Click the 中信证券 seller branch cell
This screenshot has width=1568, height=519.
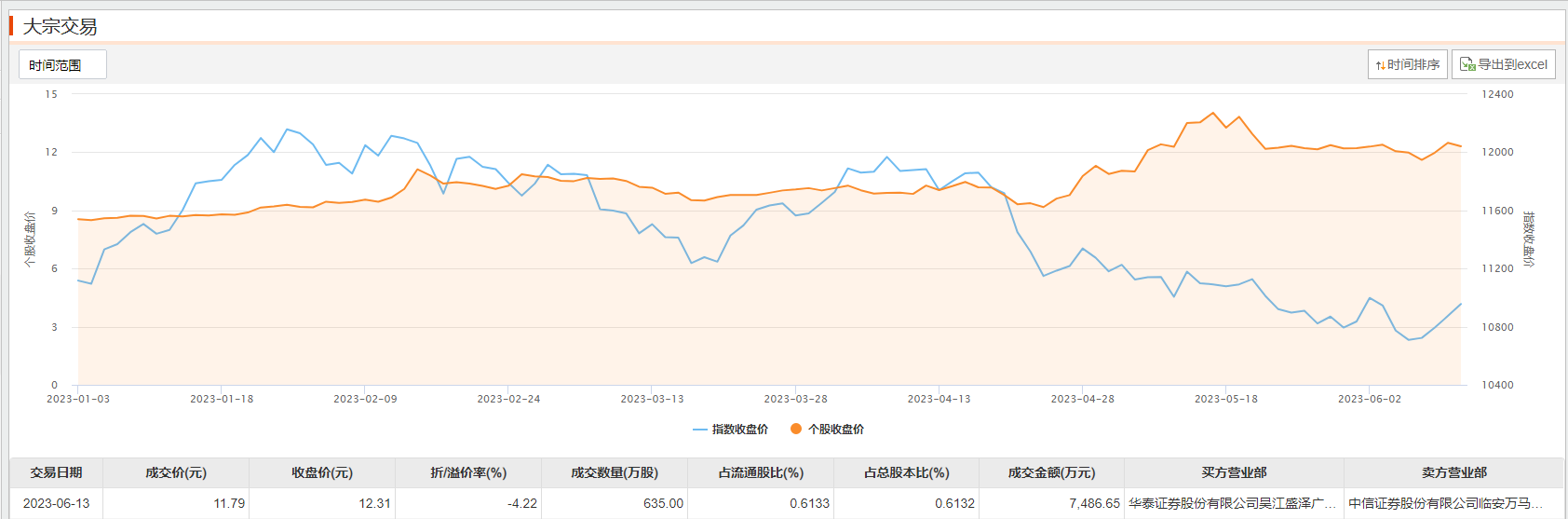pyautogui.click(x=1454, y=503)
